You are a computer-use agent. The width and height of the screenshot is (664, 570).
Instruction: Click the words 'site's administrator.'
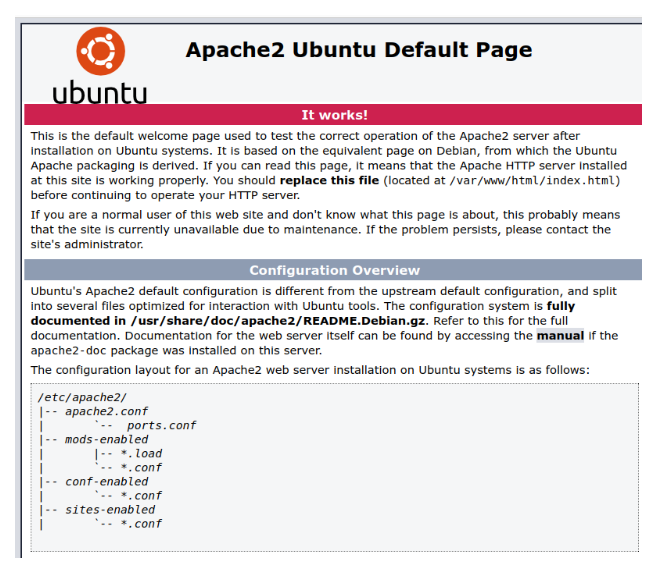(87, 244)
